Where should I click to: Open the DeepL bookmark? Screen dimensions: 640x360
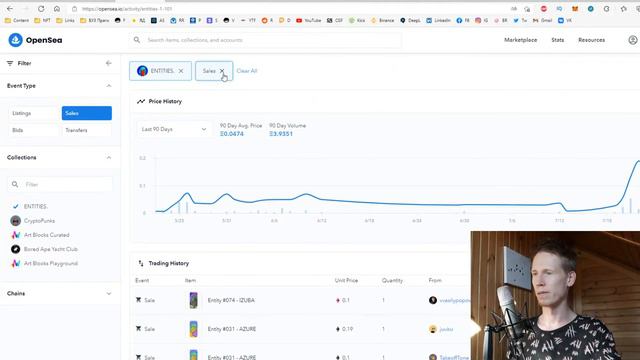[410, 20]
